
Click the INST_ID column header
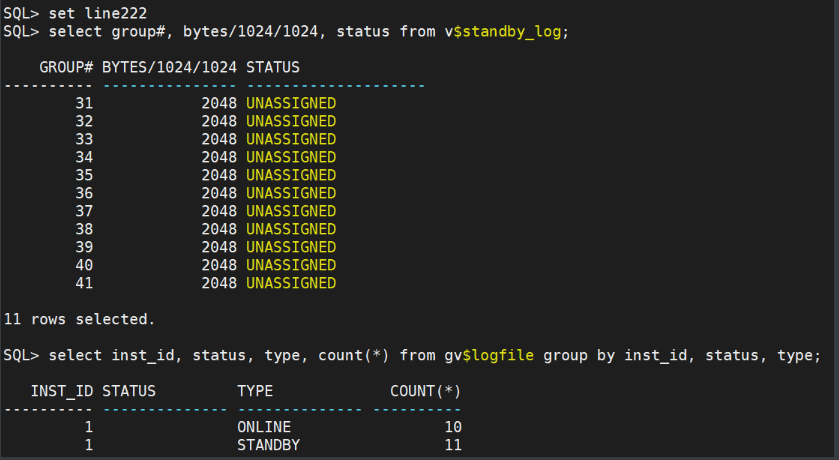point(62,391)
